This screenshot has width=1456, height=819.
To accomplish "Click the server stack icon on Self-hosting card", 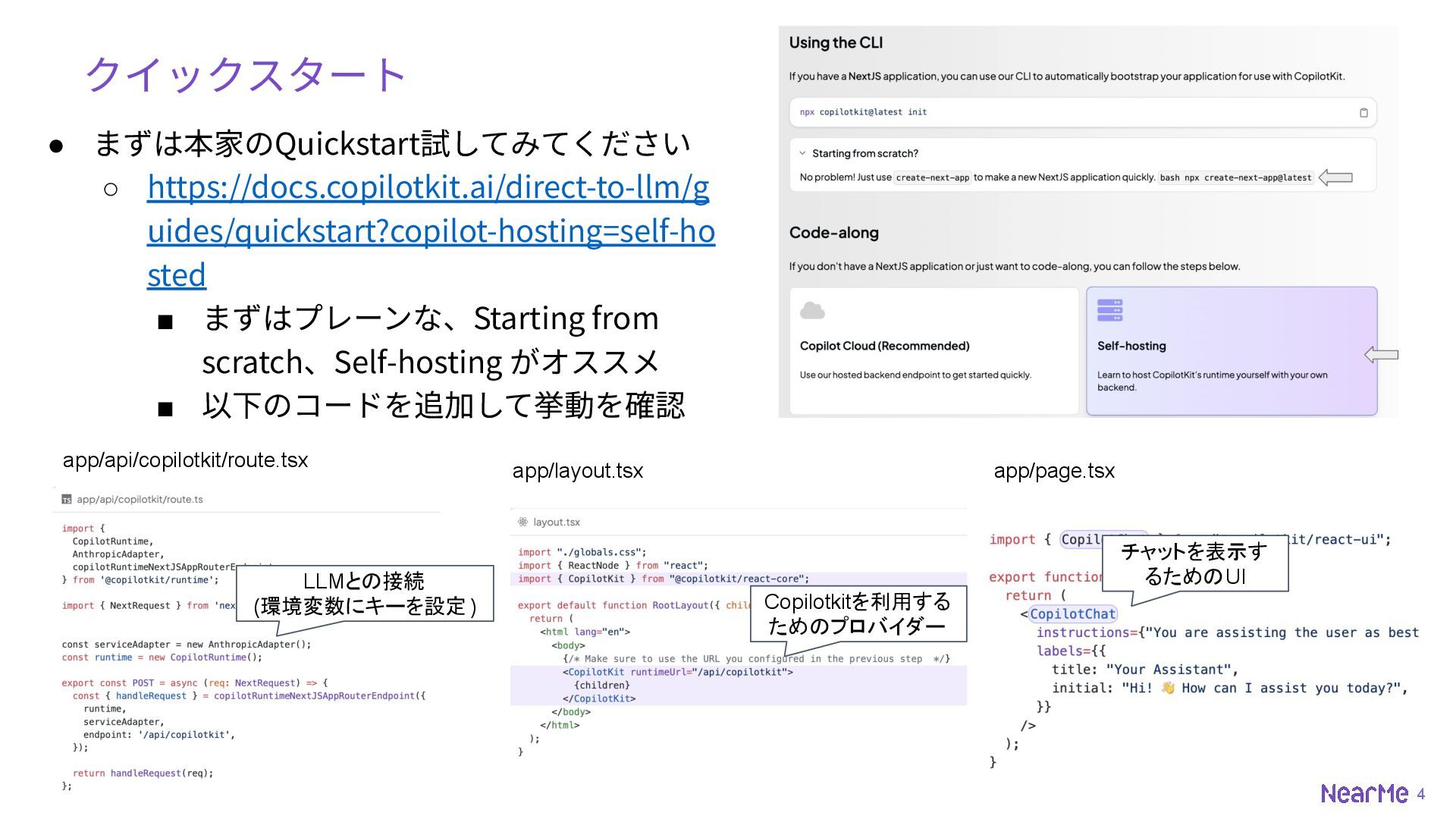I will coord(1109,310).
